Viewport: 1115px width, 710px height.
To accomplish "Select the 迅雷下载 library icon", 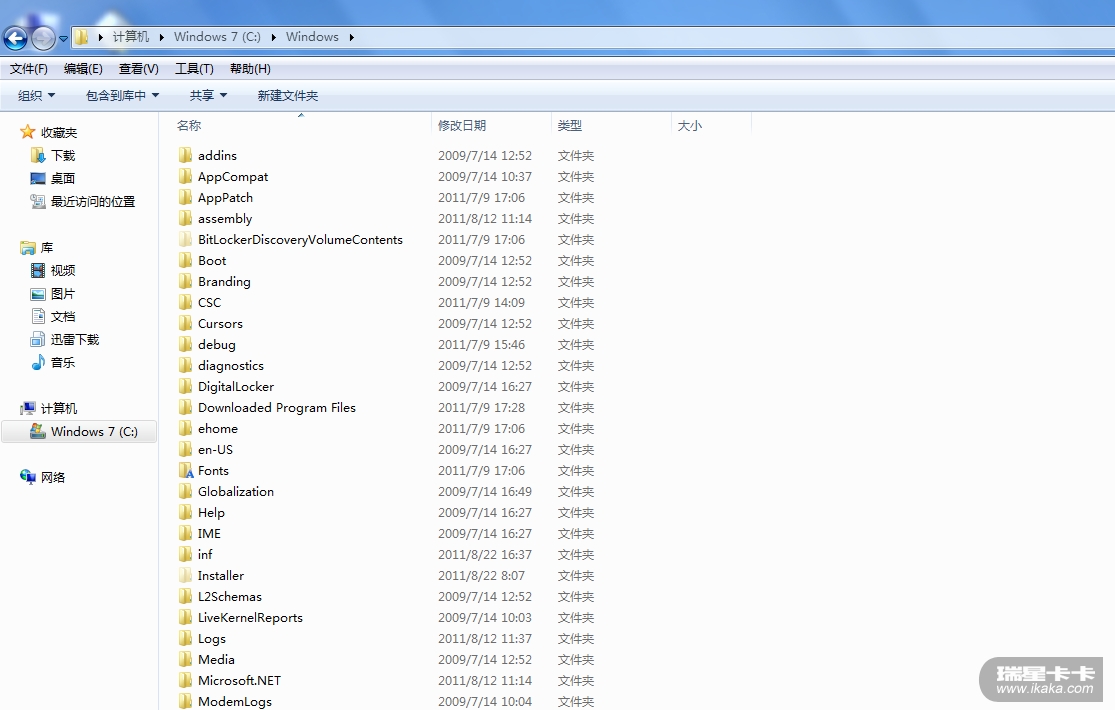I will pos(38,339).
